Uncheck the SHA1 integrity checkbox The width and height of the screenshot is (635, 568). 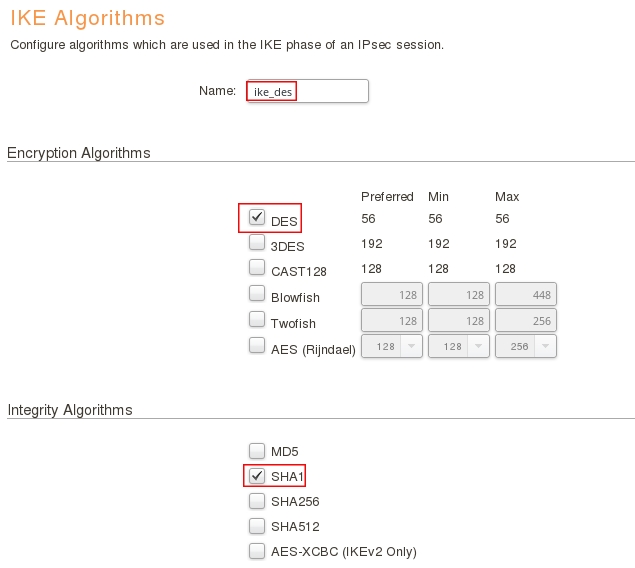257,475
